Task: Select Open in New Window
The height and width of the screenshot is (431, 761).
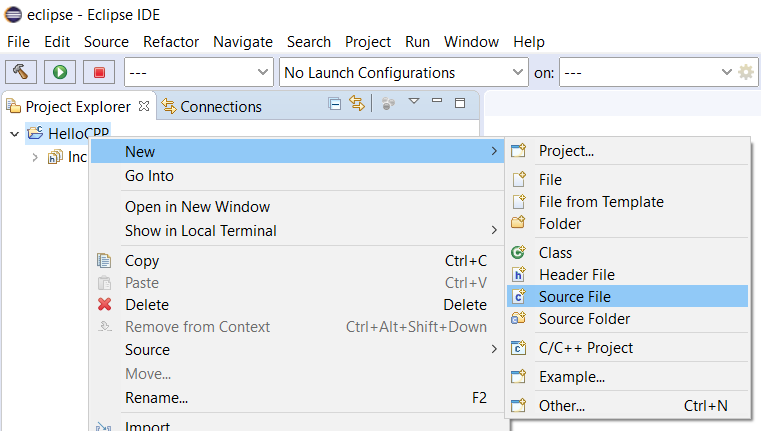Action: click(x=298, y=207)
